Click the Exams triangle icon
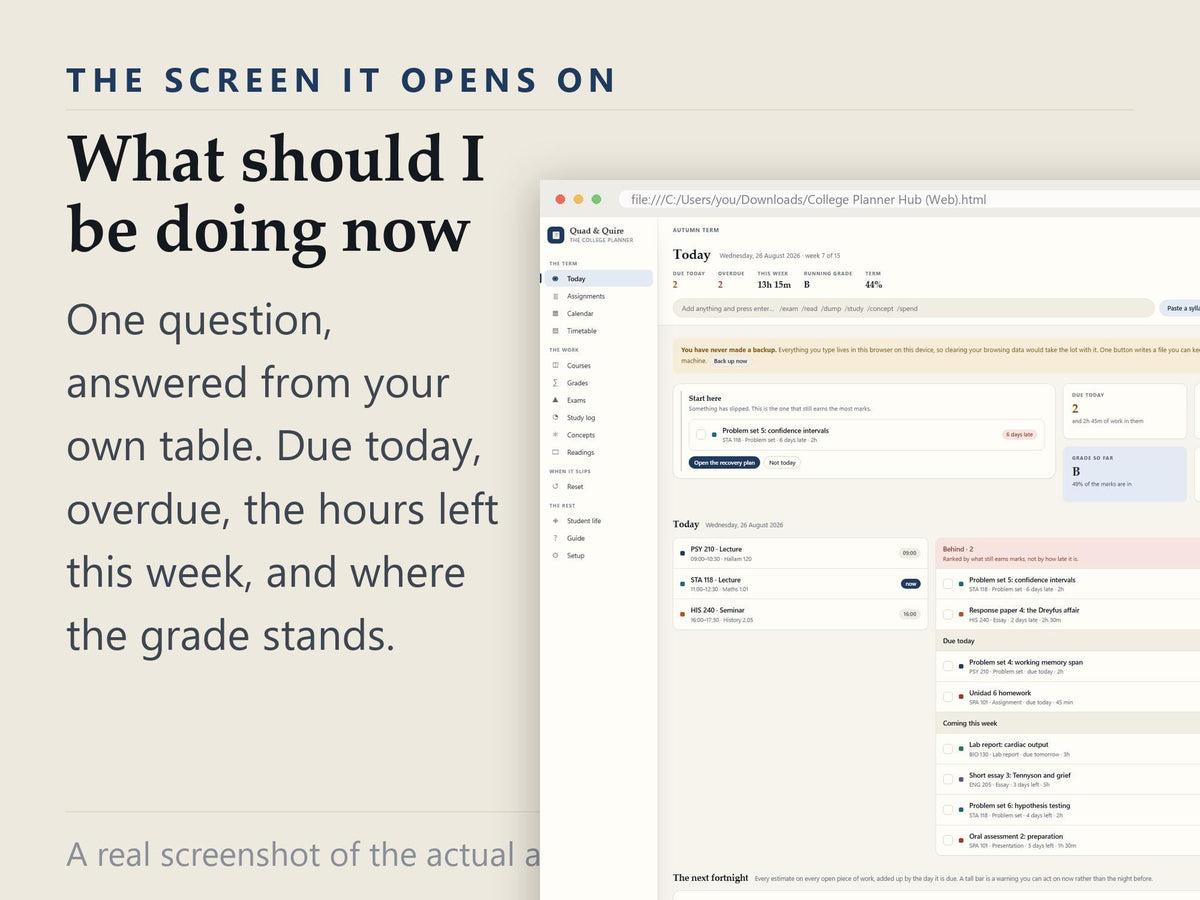Screen dimensions: 1200x900 (556, 400)
